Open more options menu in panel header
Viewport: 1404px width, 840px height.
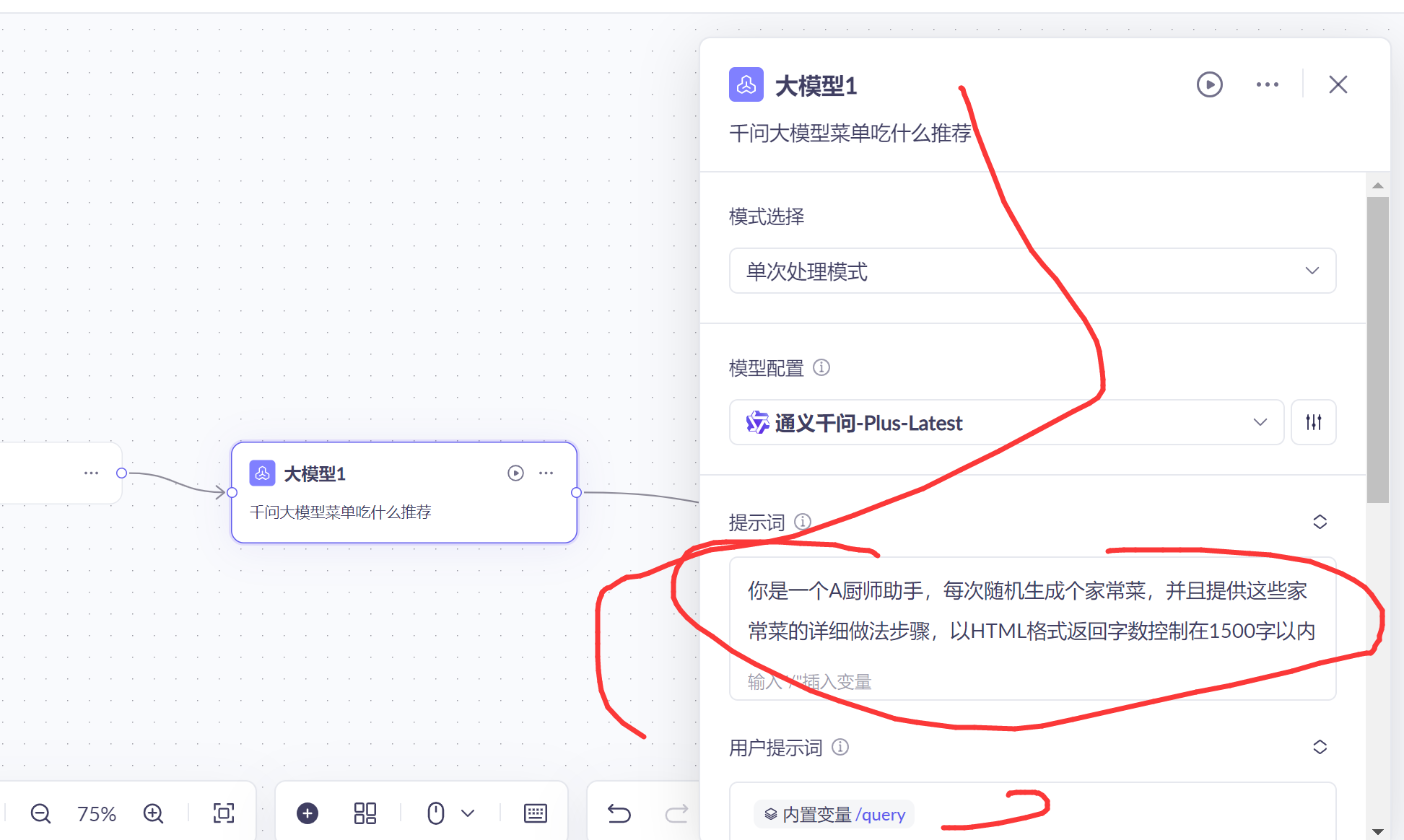pyautogui.click(x=1267, y=84)
